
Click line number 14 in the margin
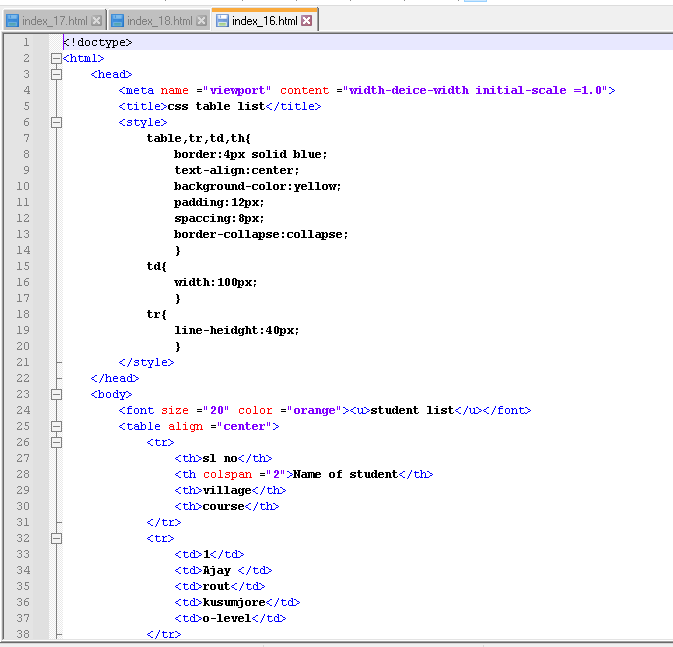23,250
